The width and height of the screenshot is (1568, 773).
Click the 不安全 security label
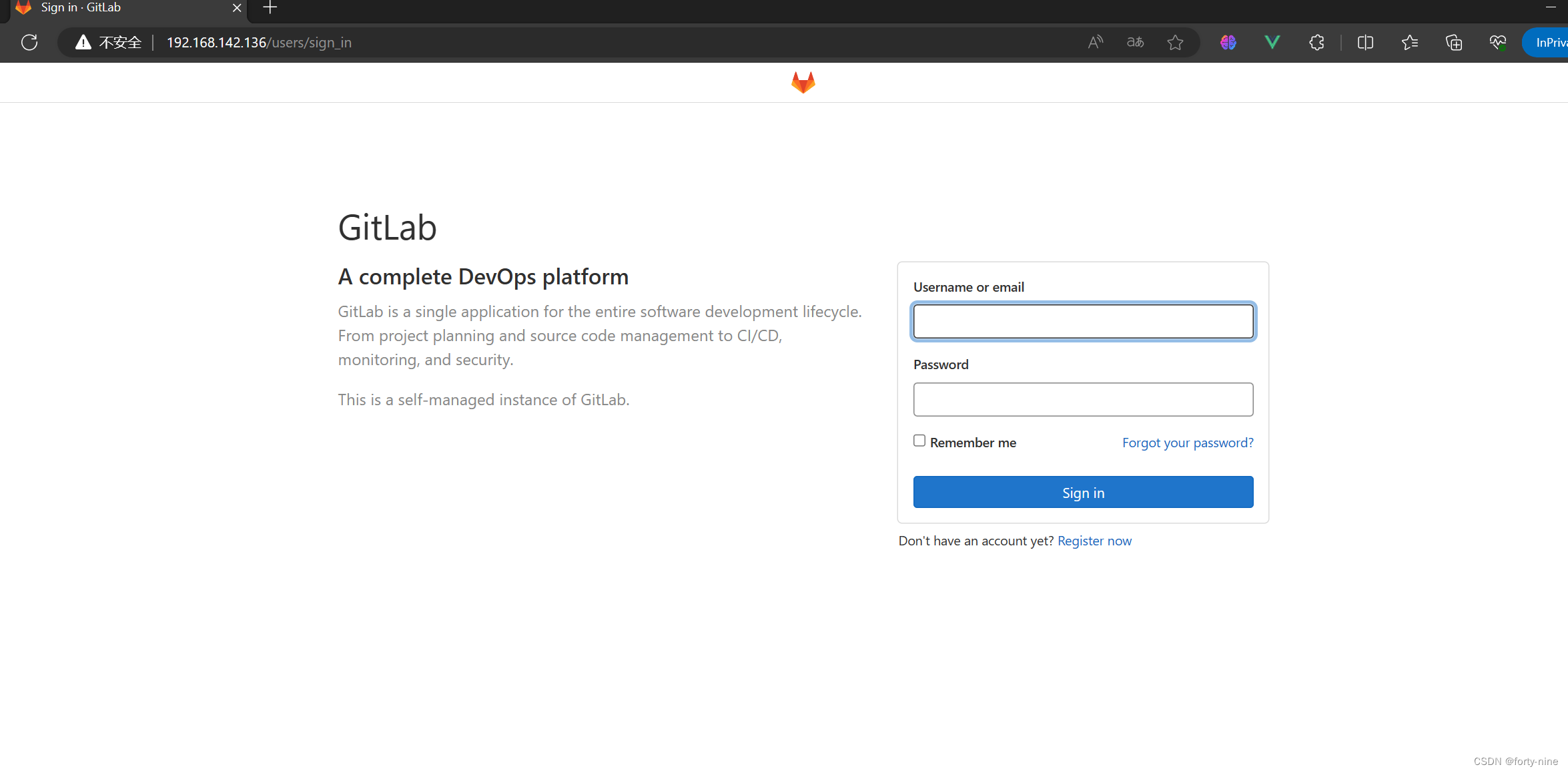pos(120,42)
